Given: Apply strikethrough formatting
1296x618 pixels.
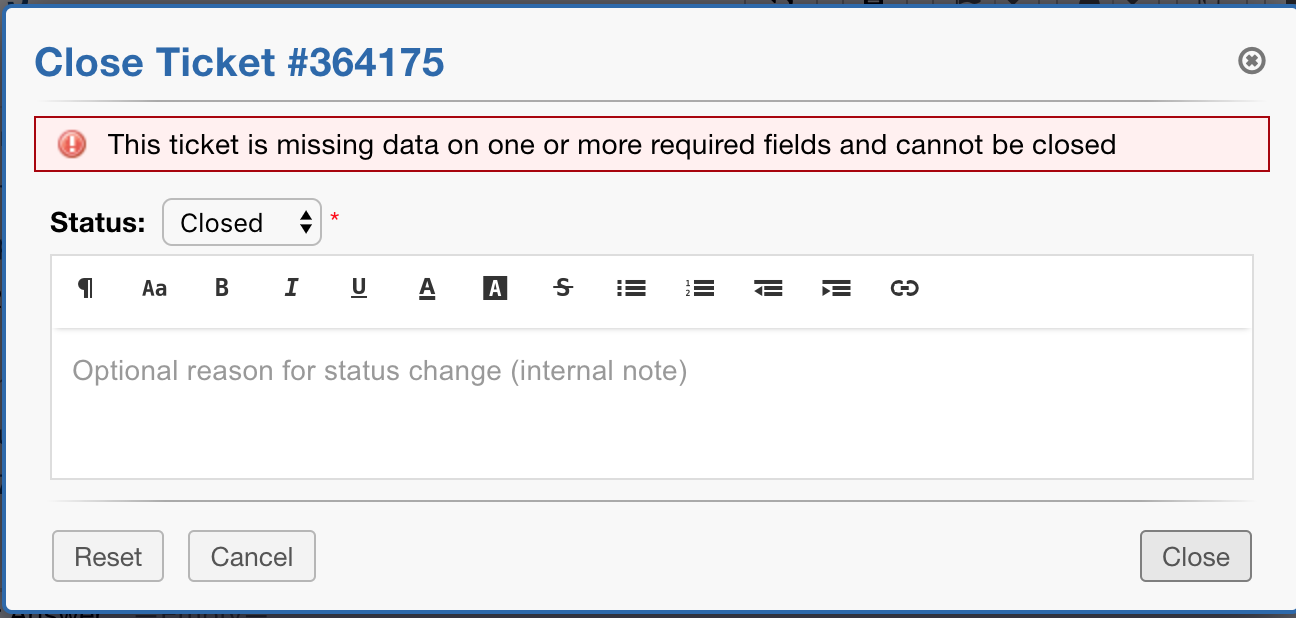Looking at the screenshot, I should (562, 288).
